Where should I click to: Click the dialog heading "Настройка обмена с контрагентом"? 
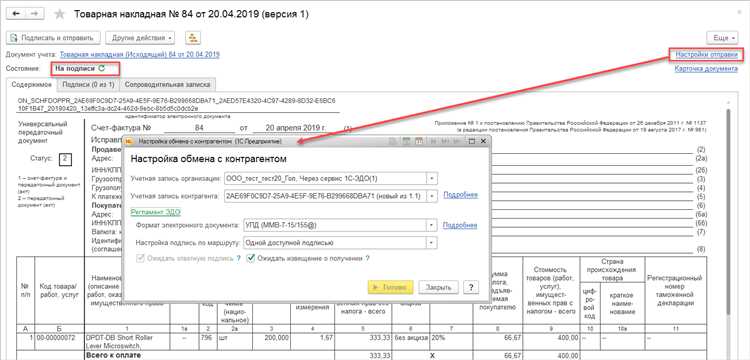[209, 159]
